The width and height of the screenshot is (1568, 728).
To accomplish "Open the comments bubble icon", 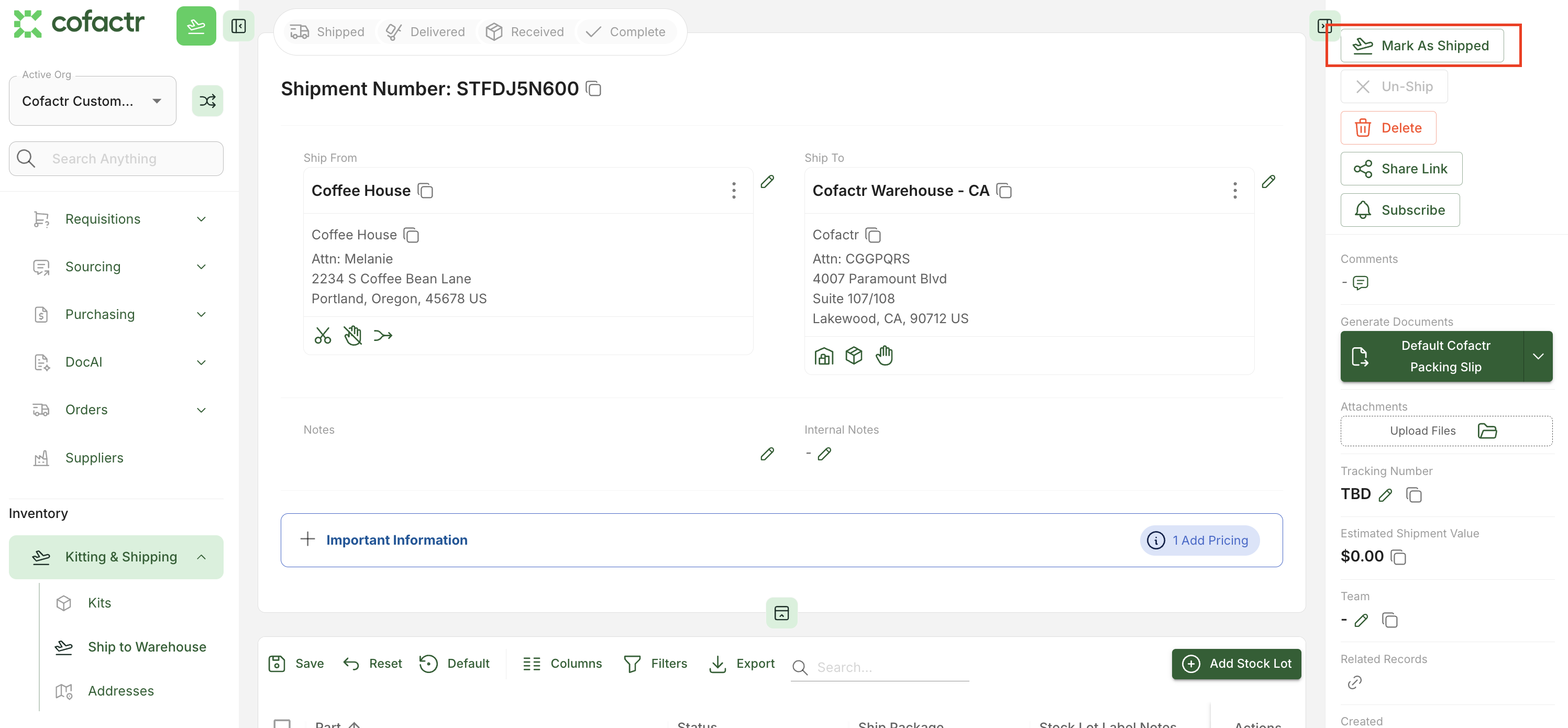I will (1361, 283).
